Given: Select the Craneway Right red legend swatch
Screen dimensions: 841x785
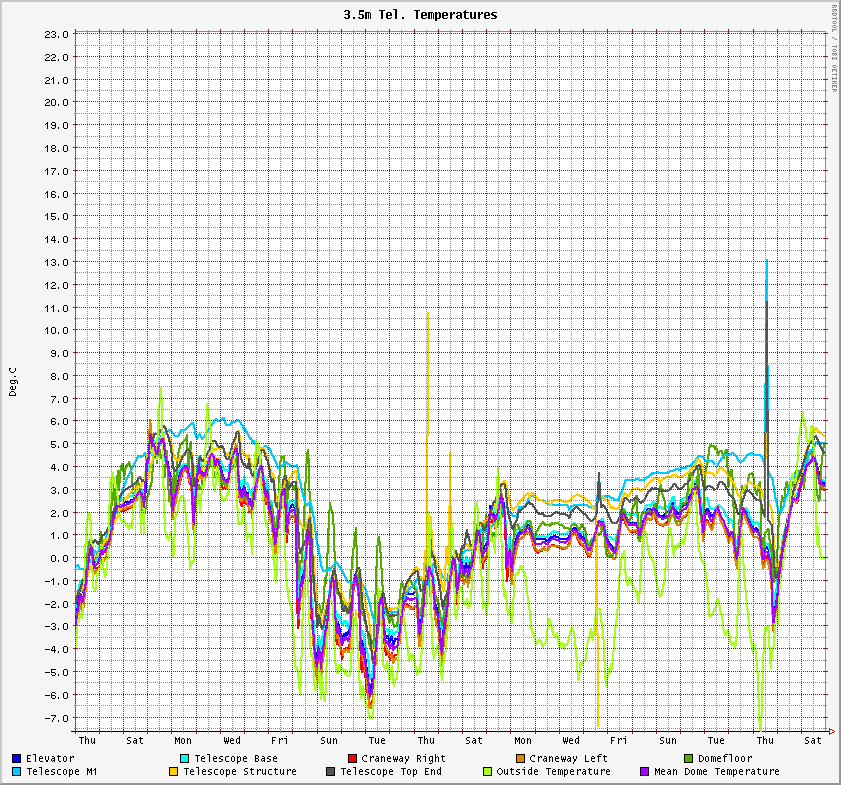Looking at the screenshot, I should coord(352,759).
